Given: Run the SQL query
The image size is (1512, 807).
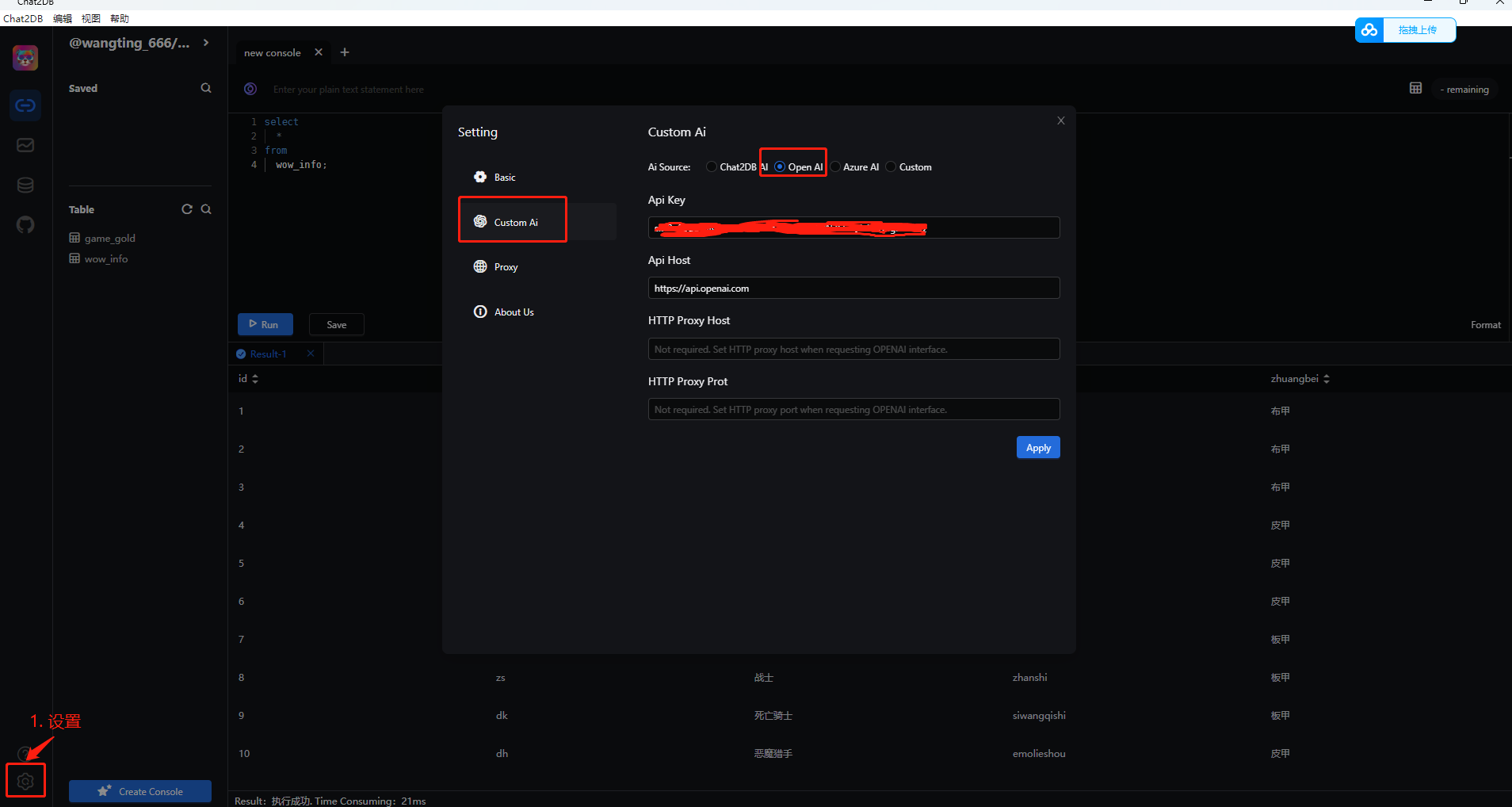Looking at the screenshot, I should click(265, 324).
